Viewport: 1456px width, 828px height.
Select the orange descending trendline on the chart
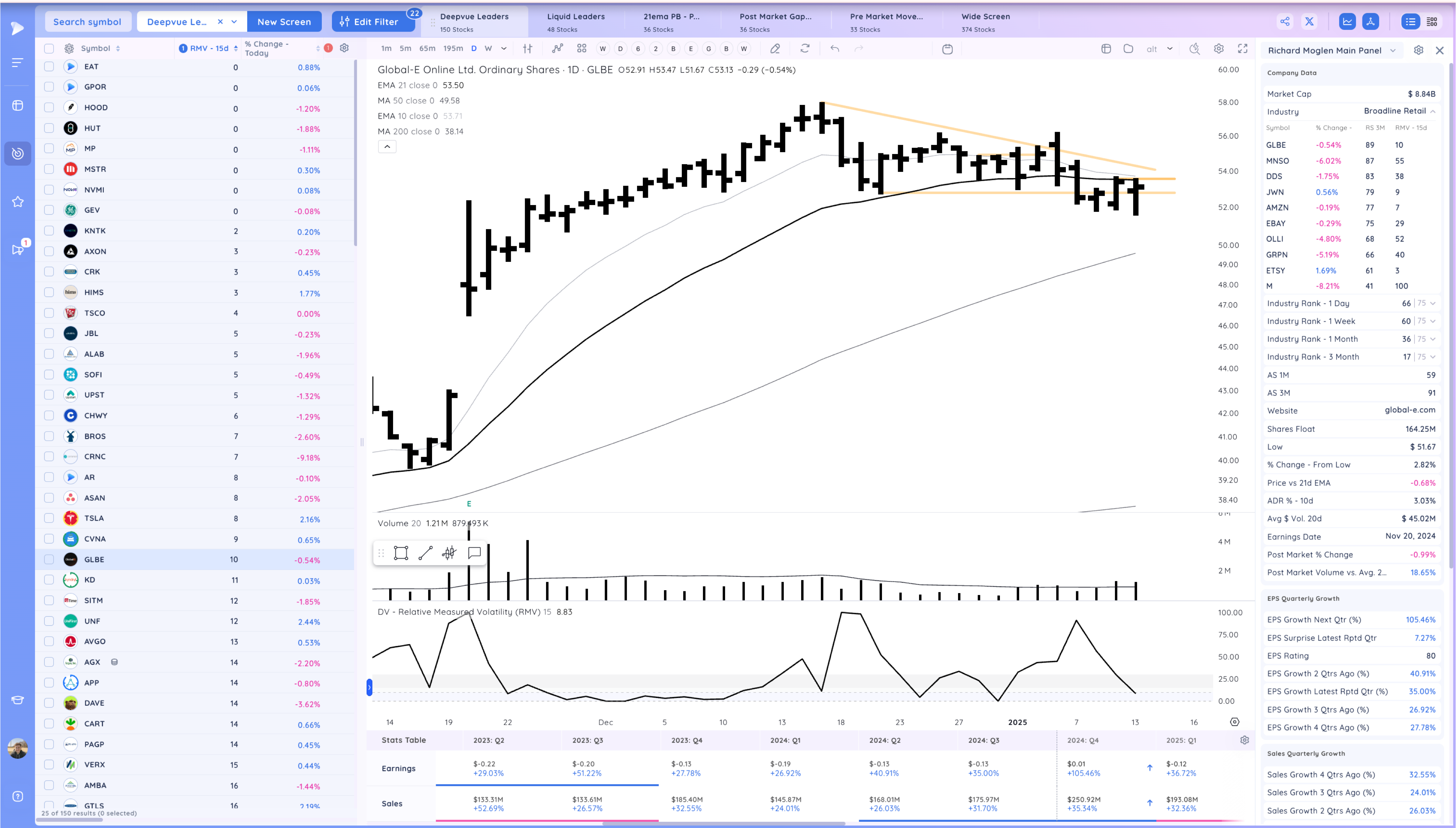[x=989, y=135]
